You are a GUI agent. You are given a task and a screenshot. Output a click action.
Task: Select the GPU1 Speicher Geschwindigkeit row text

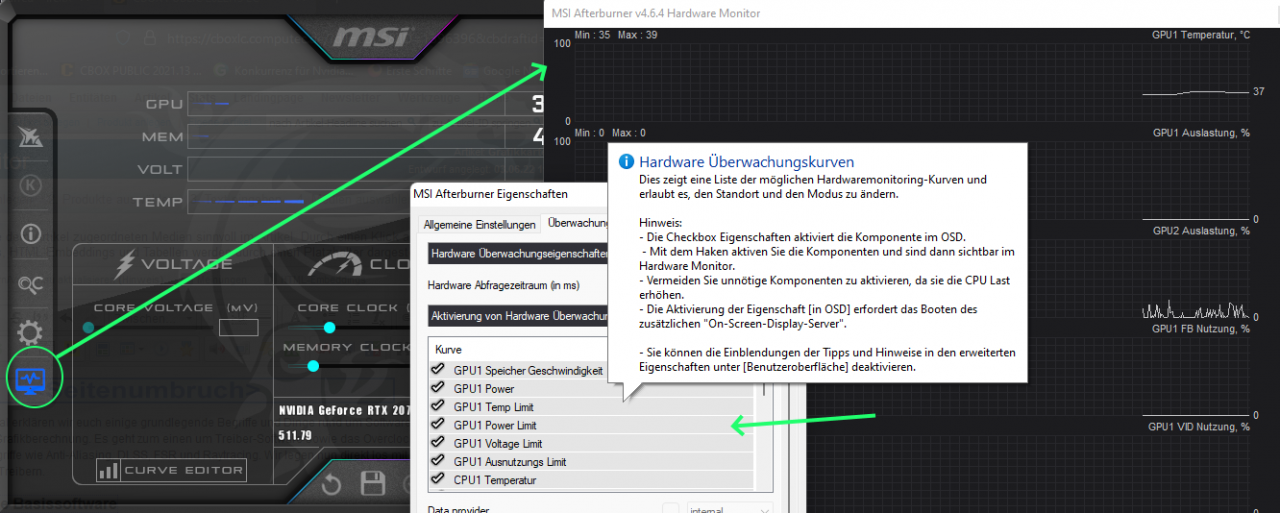[528, 370]
